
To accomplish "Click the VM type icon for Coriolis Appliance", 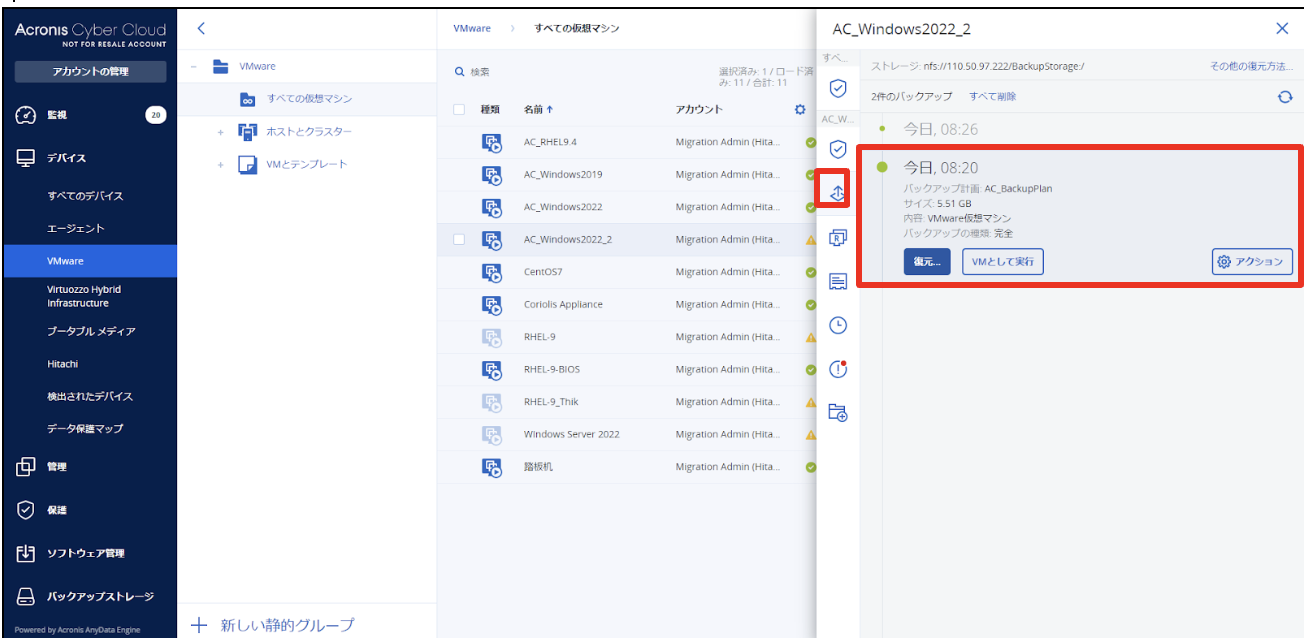I will (x=492, y=304).
